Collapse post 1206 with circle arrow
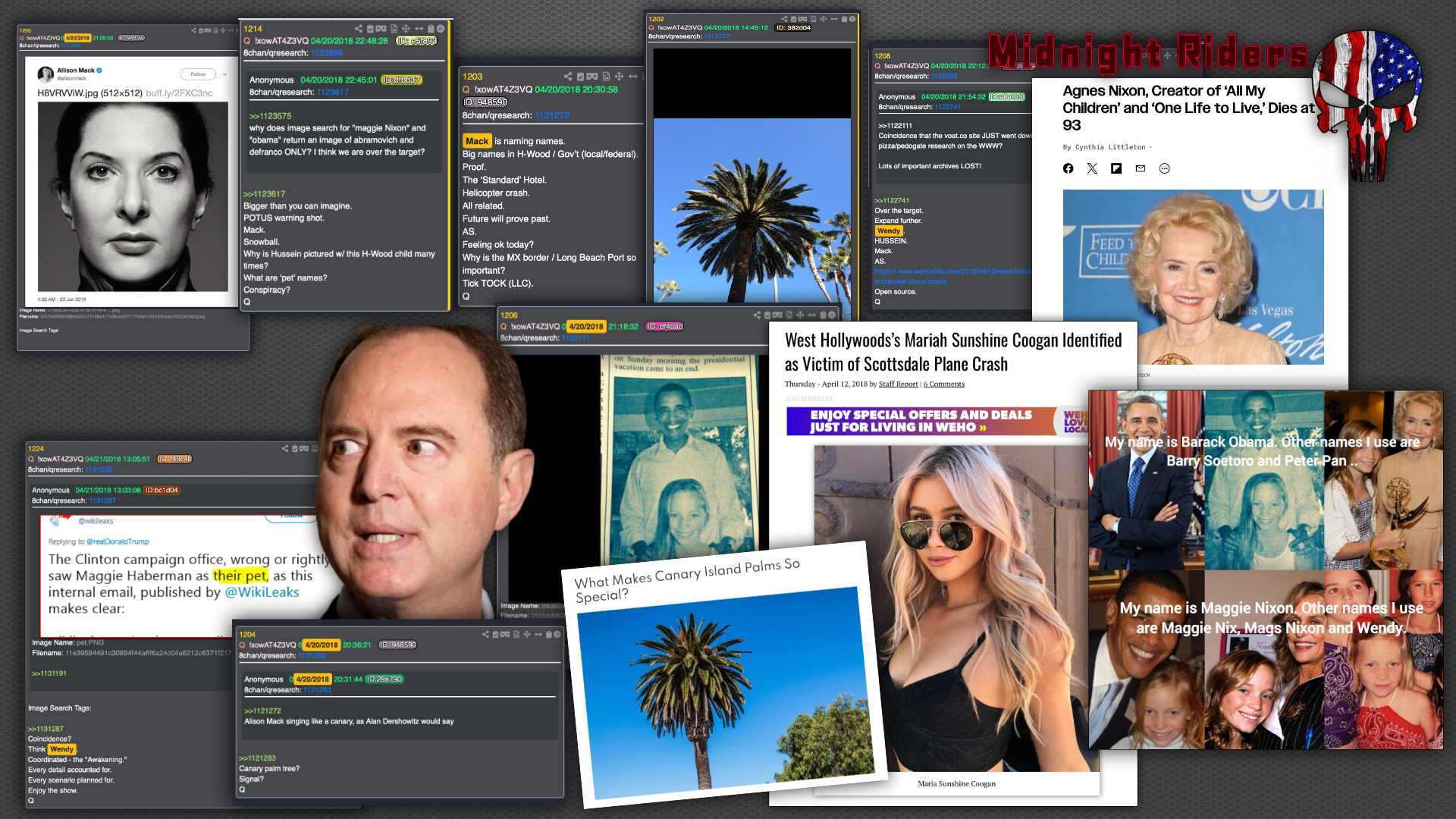The height and width of the screenshot is (819, 1456). [x=832, y=315]
